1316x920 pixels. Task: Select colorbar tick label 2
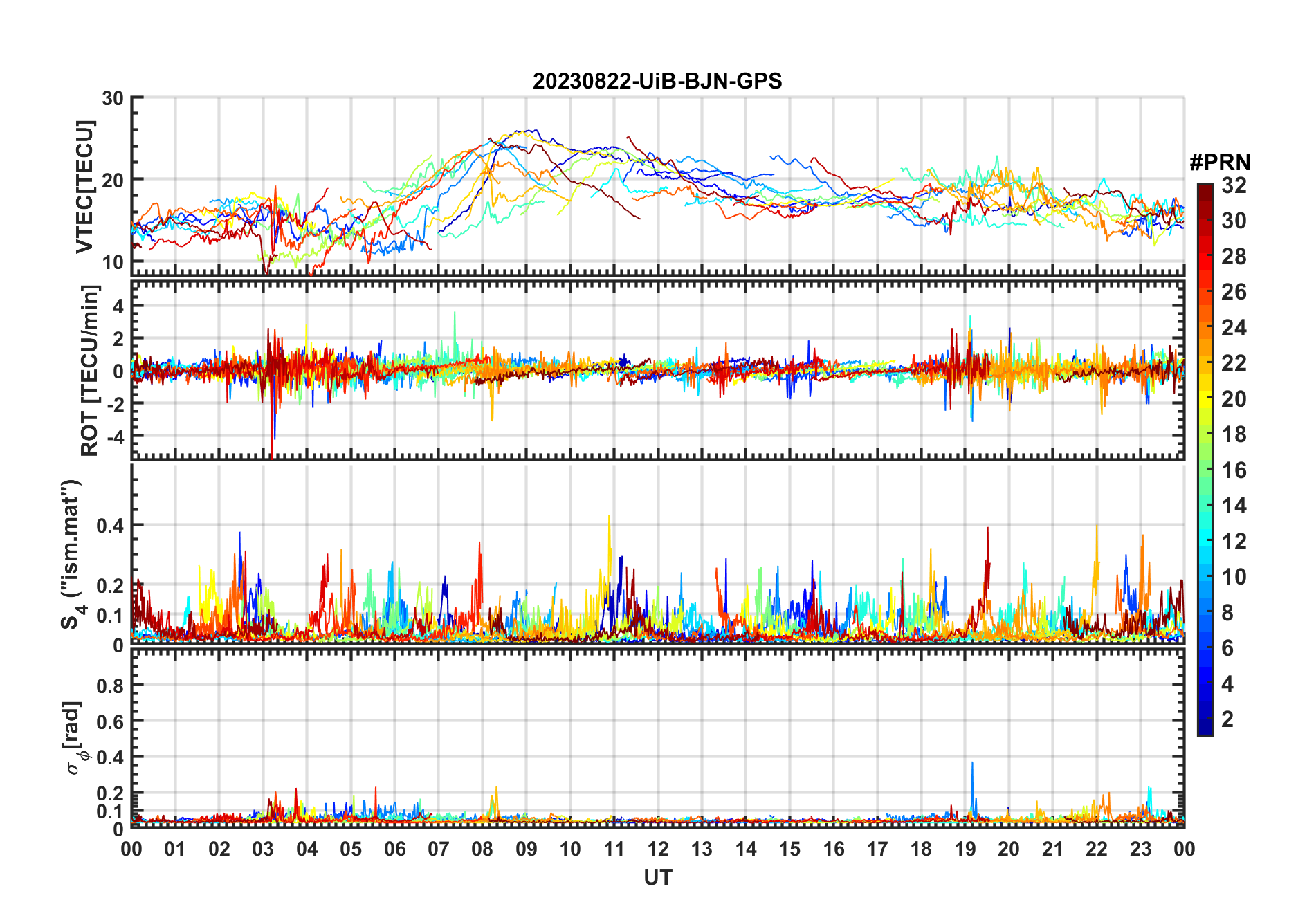pos(1227,719)
